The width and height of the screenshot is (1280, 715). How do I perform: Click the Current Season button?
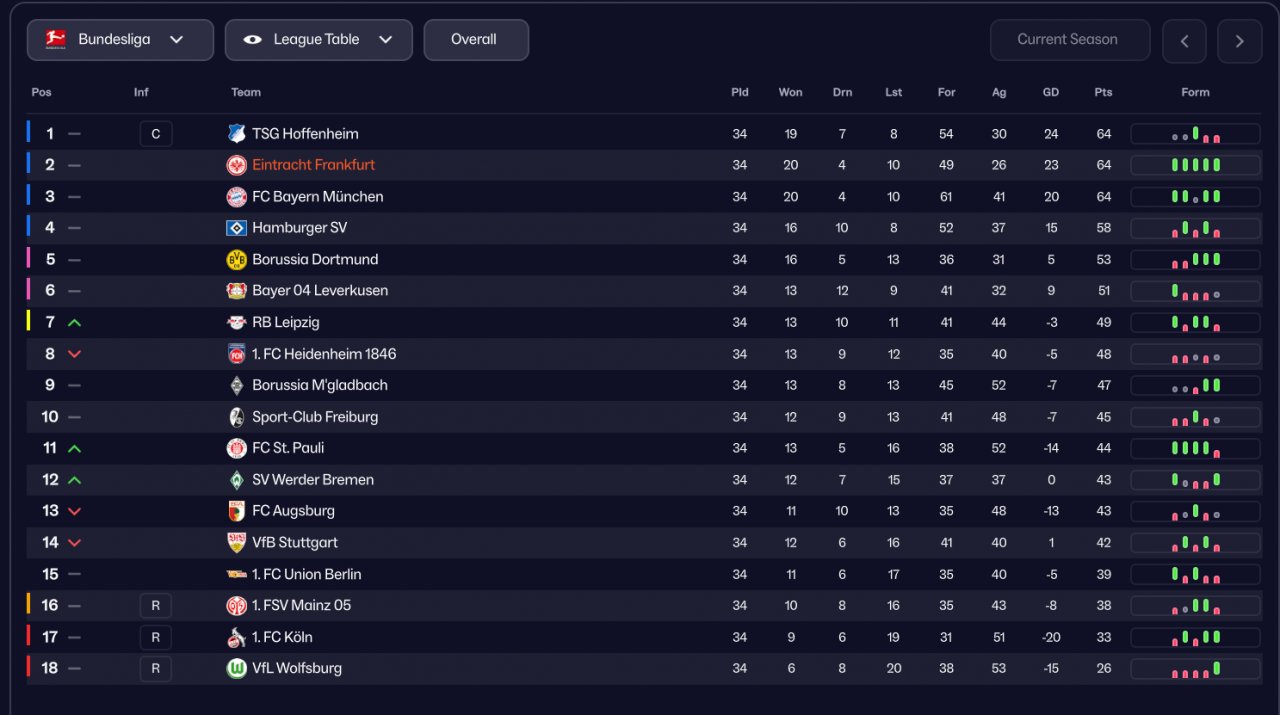[x=1068, y=40]
